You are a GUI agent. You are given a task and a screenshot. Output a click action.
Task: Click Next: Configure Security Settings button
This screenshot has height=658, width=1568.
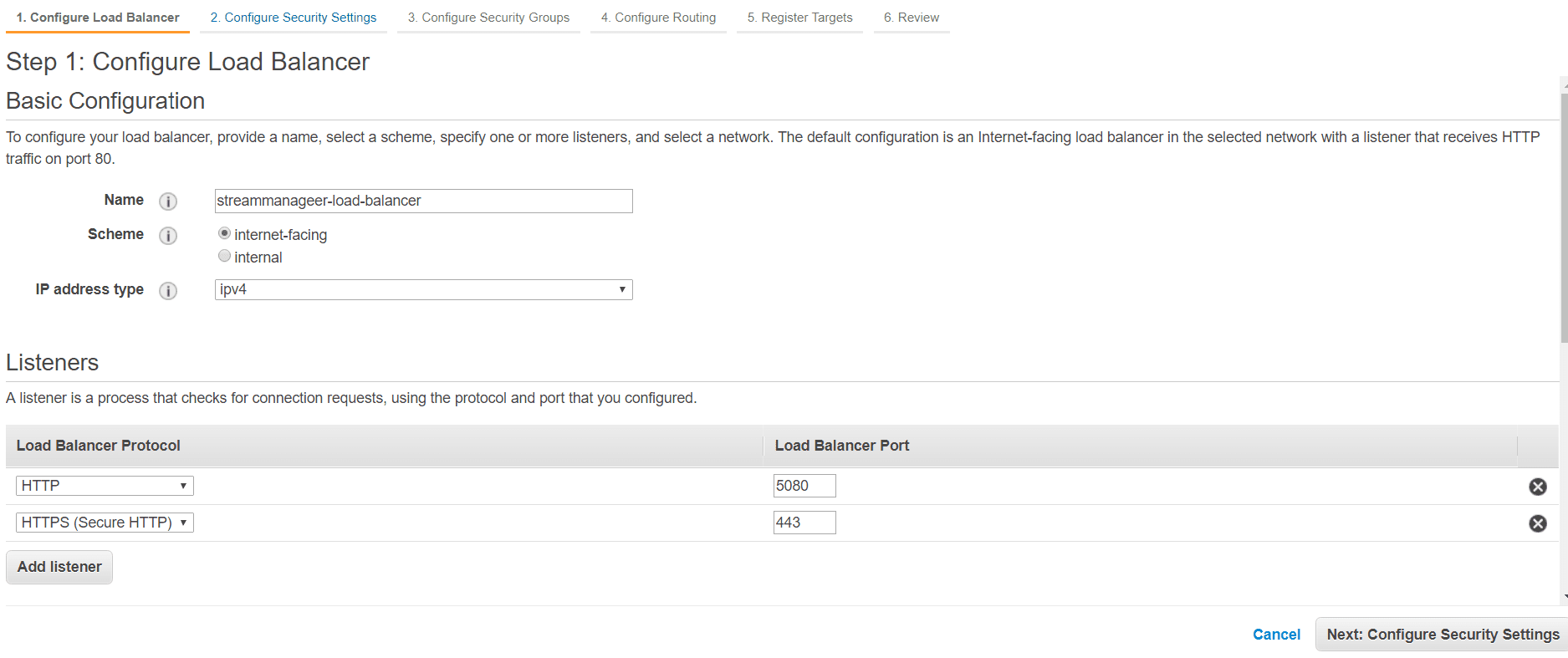click(x=1442, y=635)
